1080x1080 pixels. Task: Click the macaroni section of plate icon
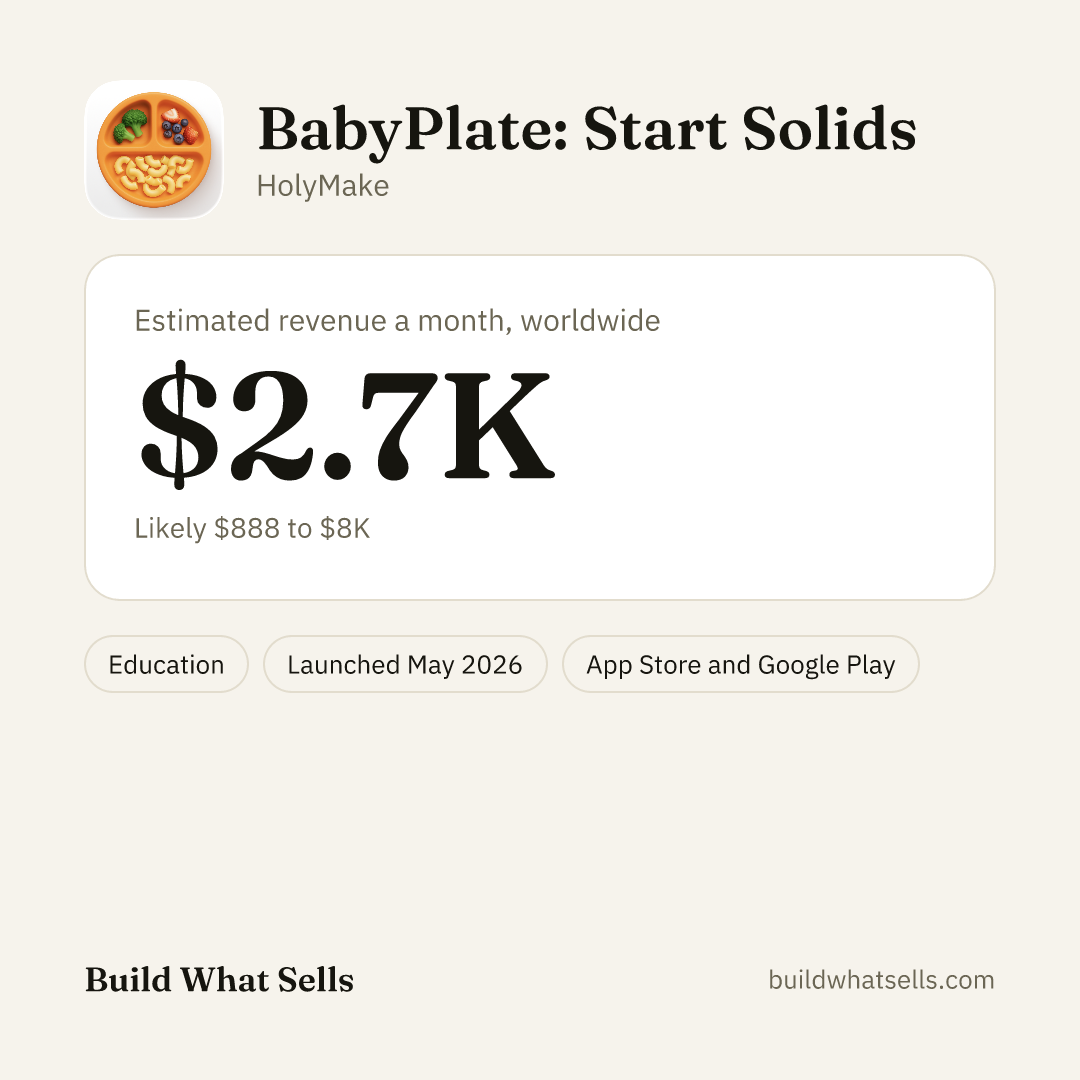click(153, 175)
